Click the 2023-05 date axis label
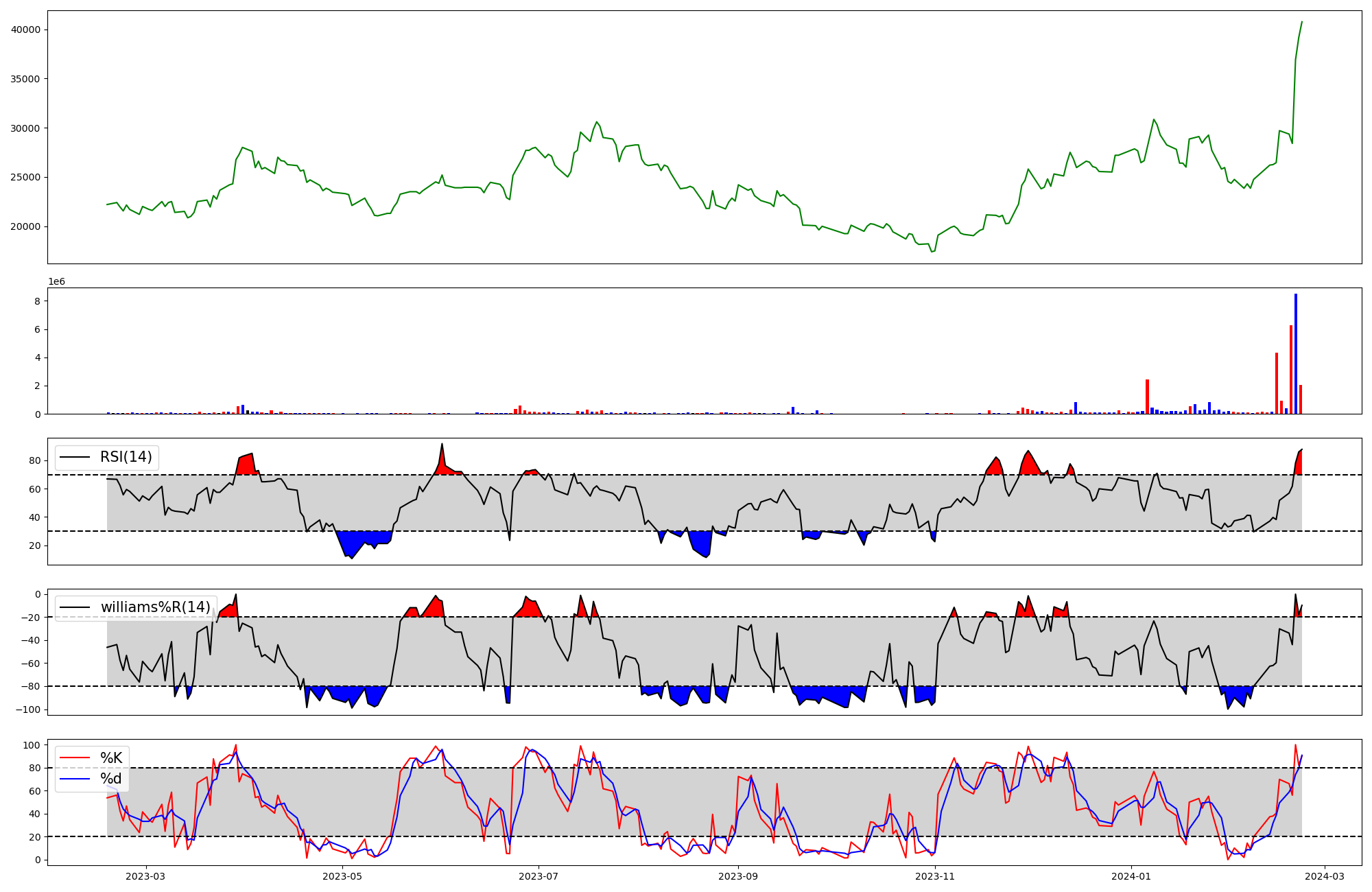The width and height of the screenshot is (1372, 892). tap(342, 876)
